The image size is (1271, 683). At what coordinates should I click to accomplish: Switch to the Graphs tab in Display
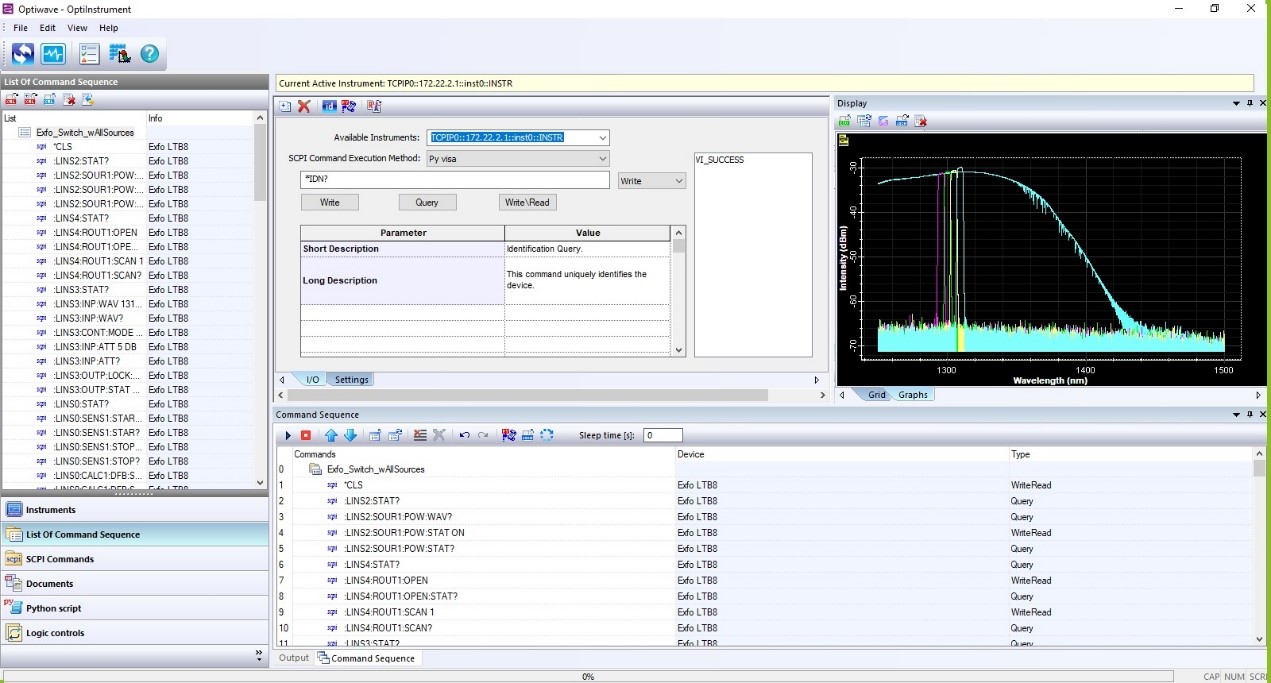coord(913,395)
